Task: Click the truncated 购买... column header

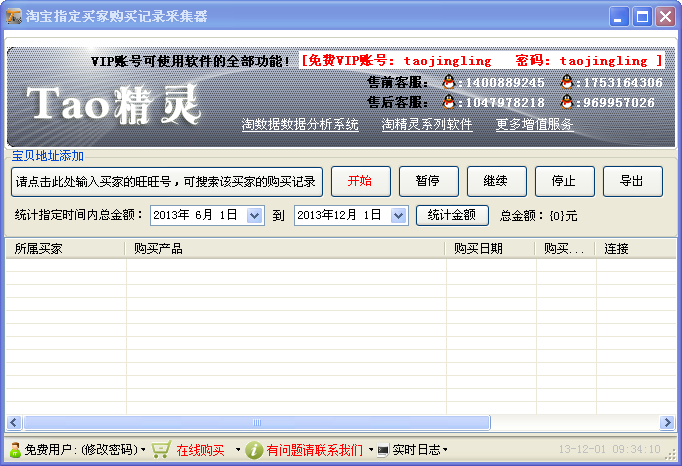Action: tap(565, 248)
